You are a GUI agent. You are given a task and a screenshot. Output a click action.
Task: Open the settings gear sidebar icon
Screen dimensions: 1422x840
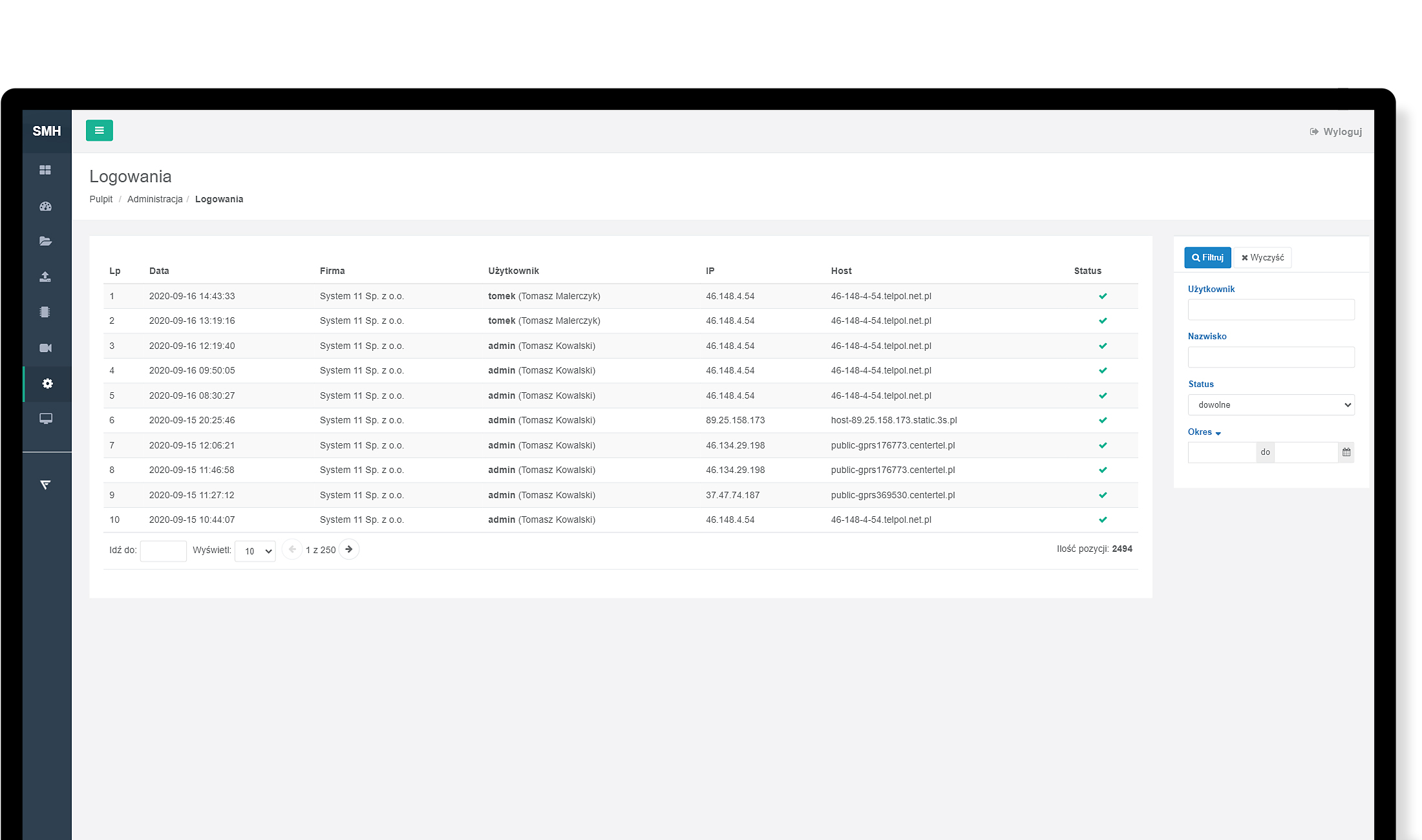point(47,384)
